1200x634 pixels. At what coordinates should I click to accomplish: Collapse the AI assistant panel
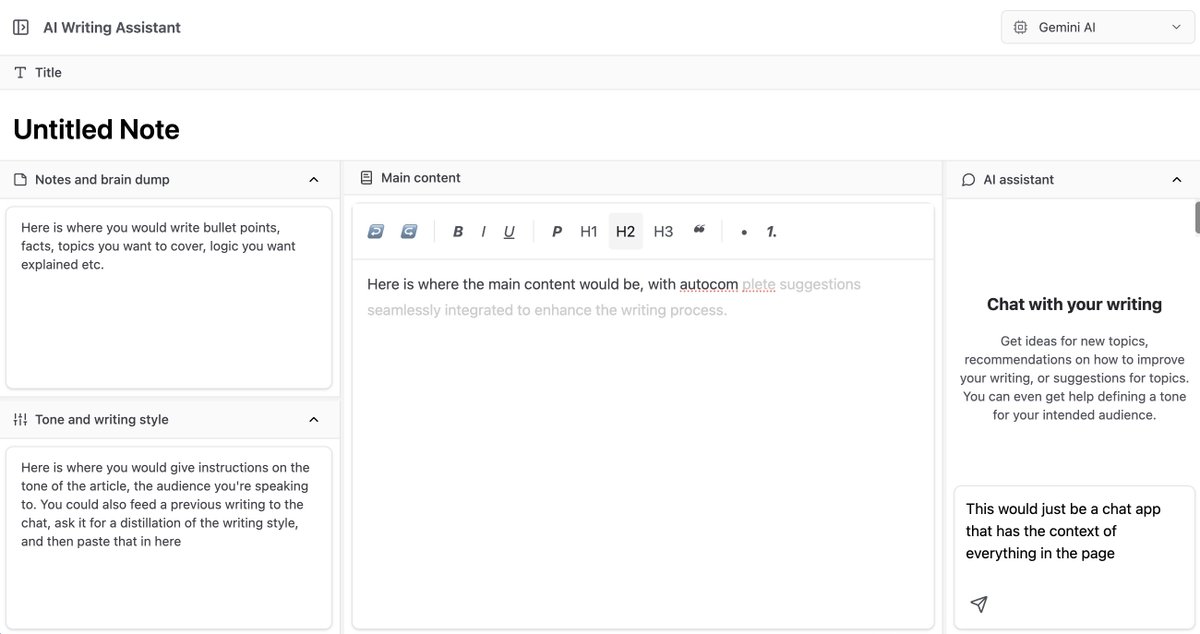click(x=1176, y=180)
